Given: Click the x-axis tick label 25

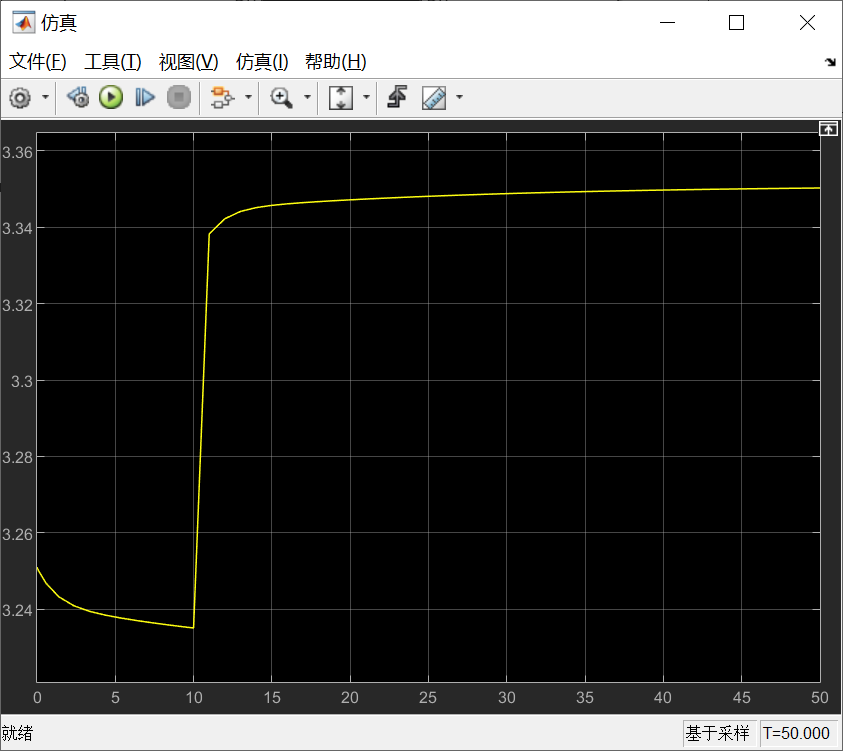Looking at the screenshot, I should 428,698.
